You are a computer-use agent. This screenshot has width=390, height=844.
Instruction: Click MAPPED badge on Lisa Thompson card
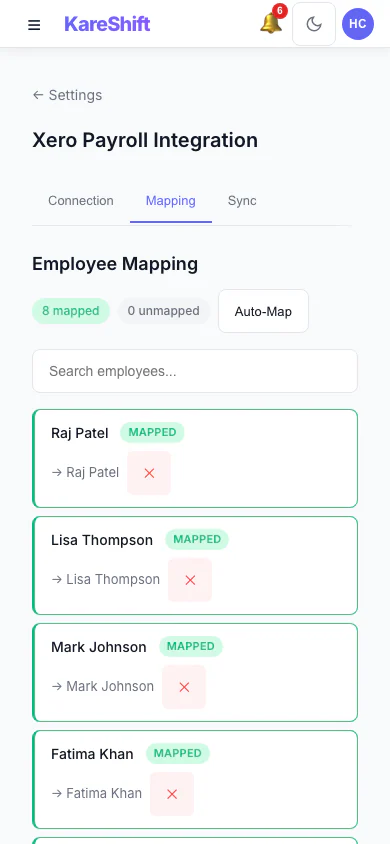197,539
